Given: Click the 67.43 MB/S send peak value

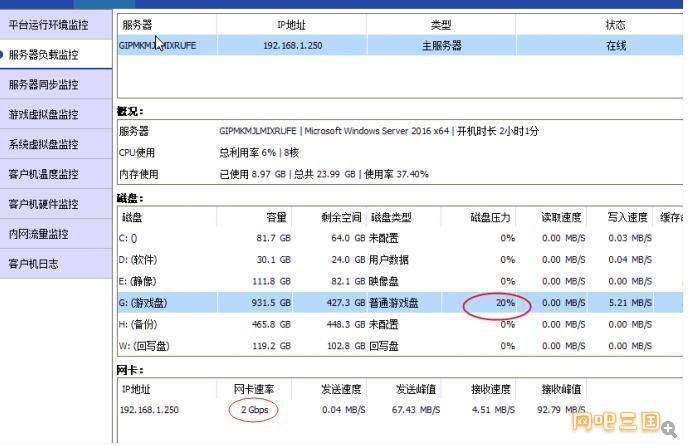Looking at the screenshot, I should [x=416, y=410].
